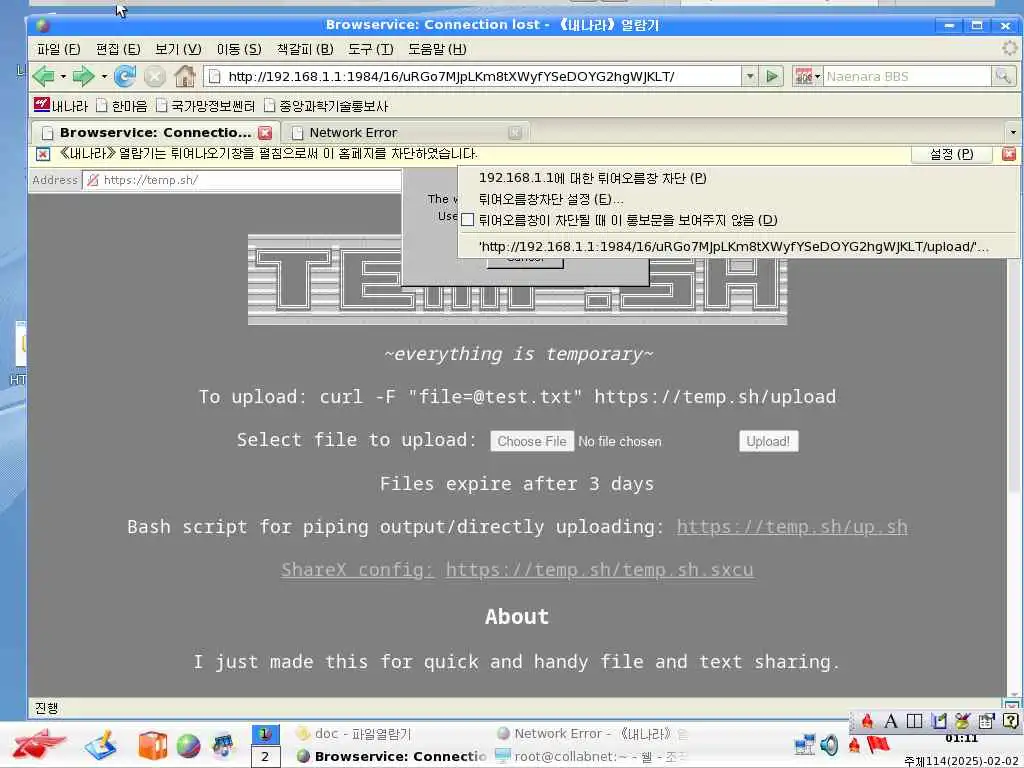Screen dimensions: 1024x768
Task: Dismiss the popup-blocked notification bar
Action: click(x=1009, y=154)
